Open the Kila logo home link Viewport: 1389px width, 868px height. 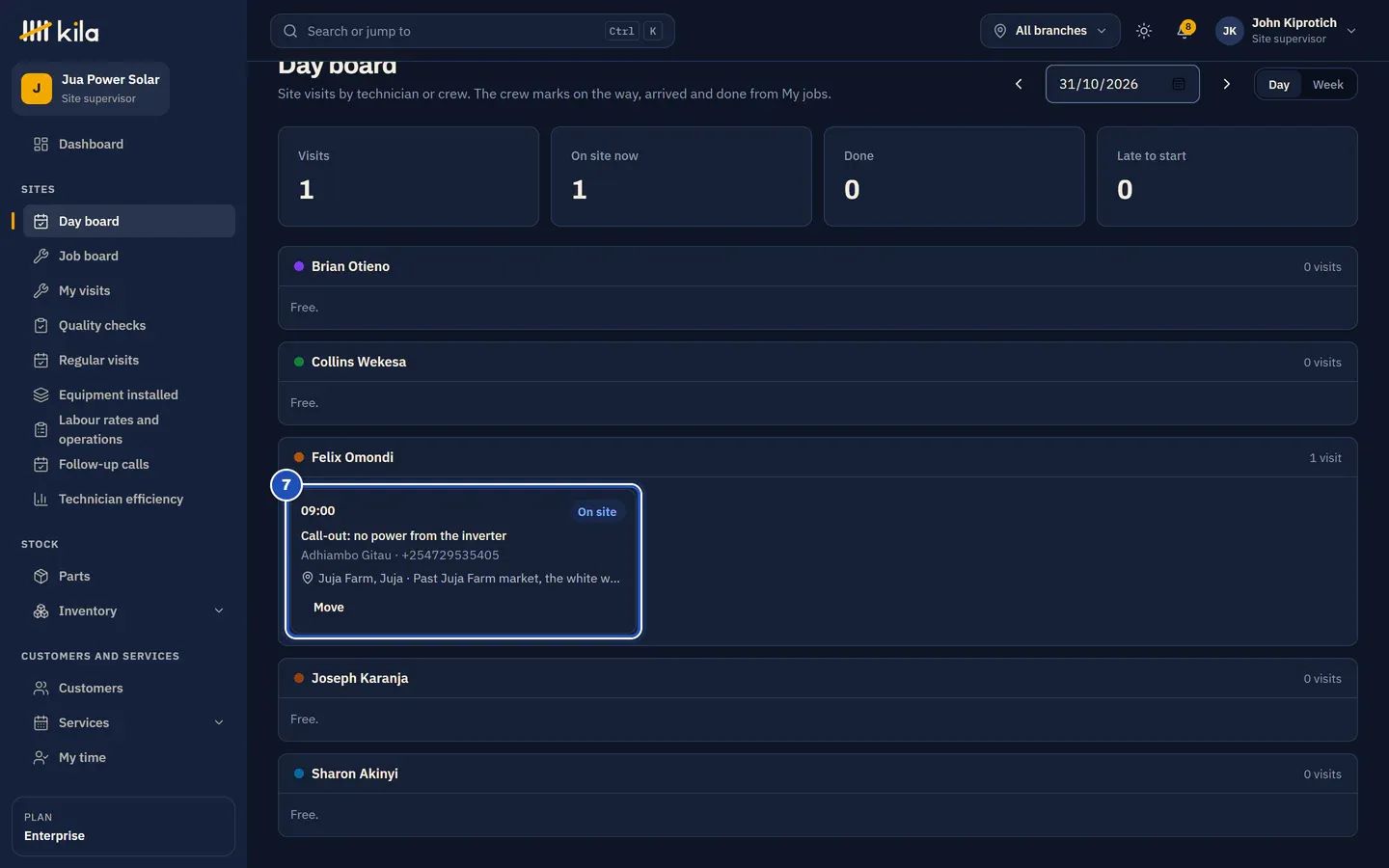click(x=59, y=31)
